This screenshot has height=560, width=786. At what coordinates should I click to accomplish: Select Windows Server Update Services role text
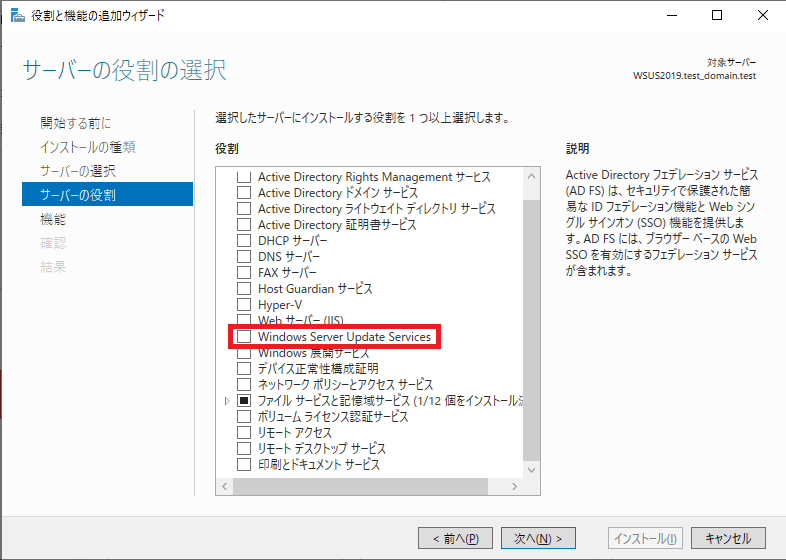coord(344,336)
